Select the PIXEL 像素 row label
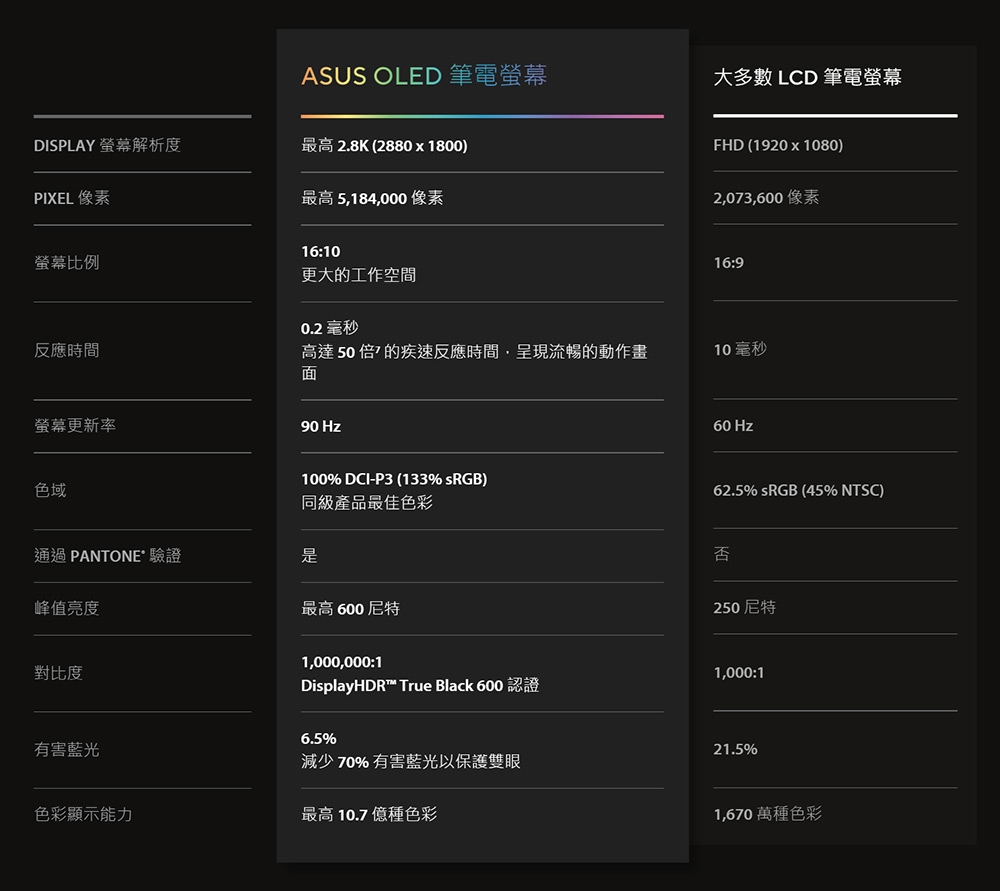The image size is (1000, 891). pyautogui.click(x=72, y=198)
